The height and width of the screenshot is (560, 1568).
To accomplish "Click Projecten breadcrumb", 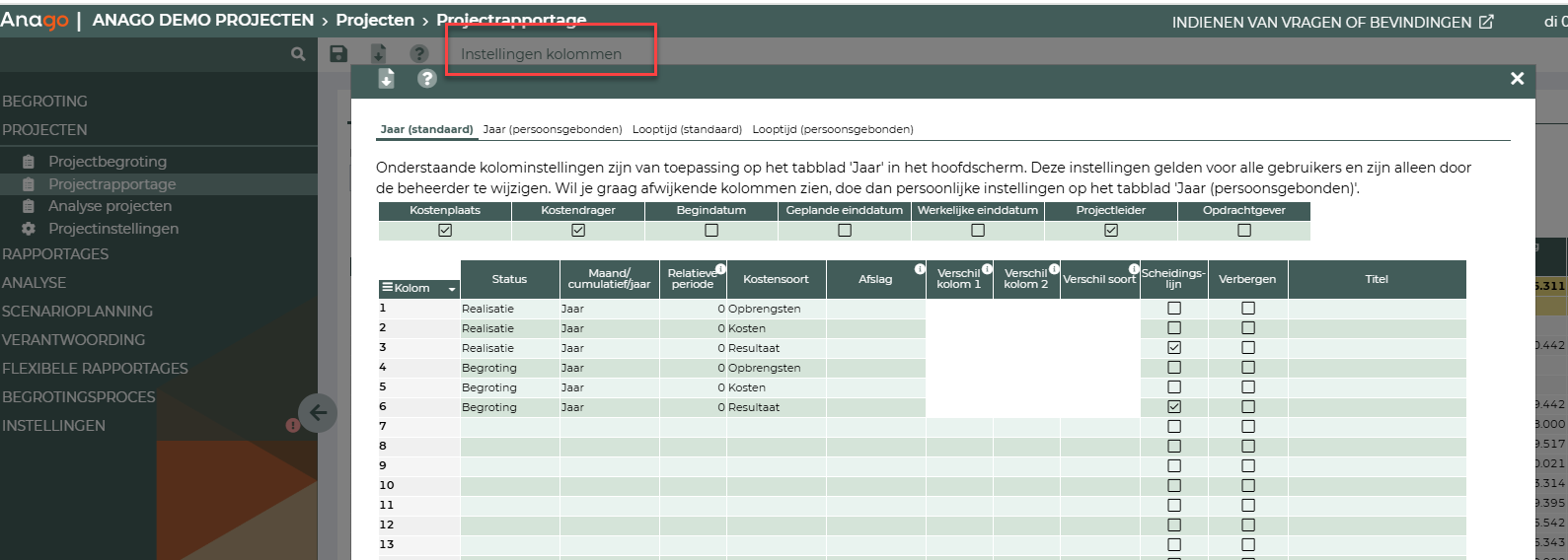I will 375,20.
